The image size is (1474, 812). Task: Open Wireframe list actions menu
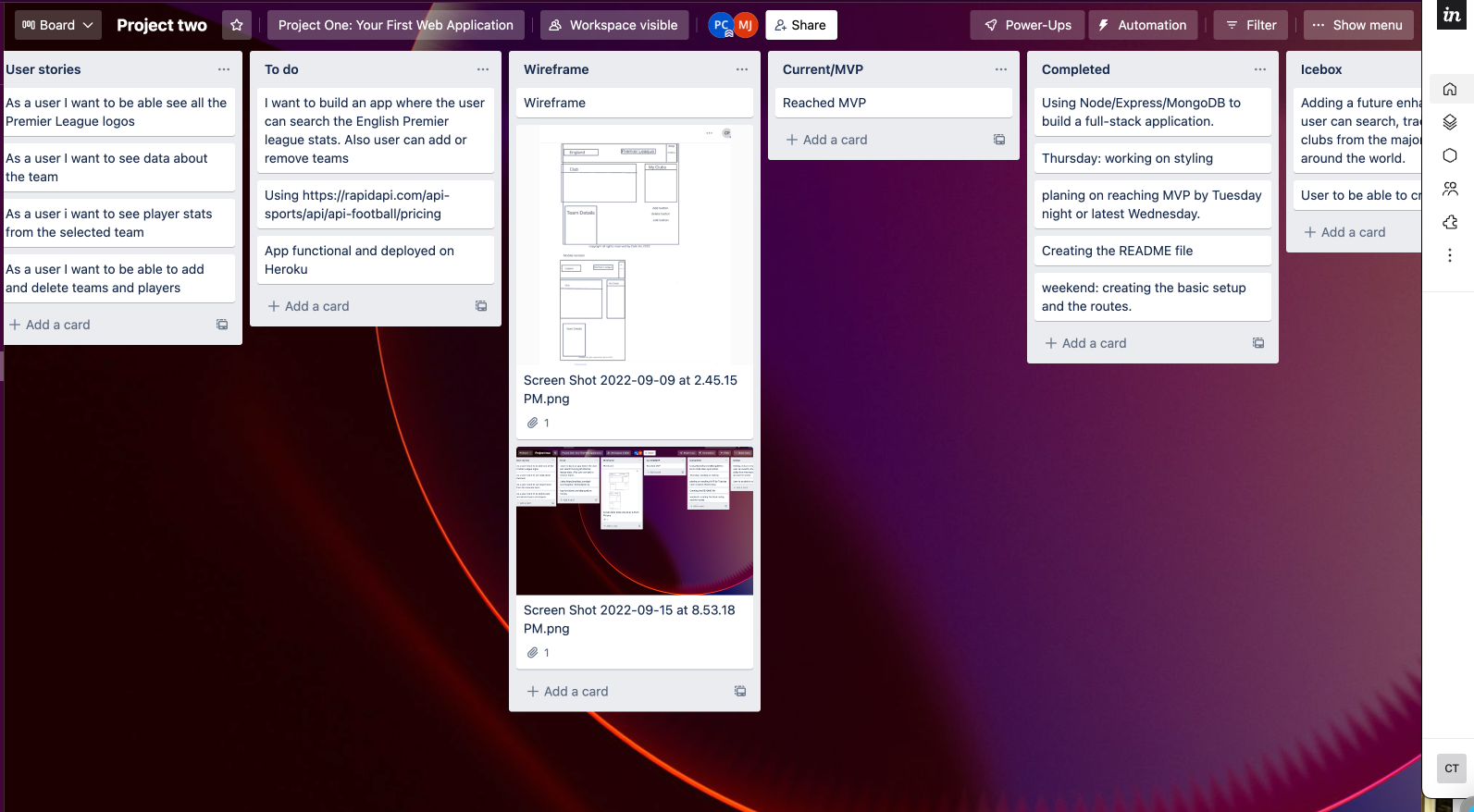coord(742,69)
